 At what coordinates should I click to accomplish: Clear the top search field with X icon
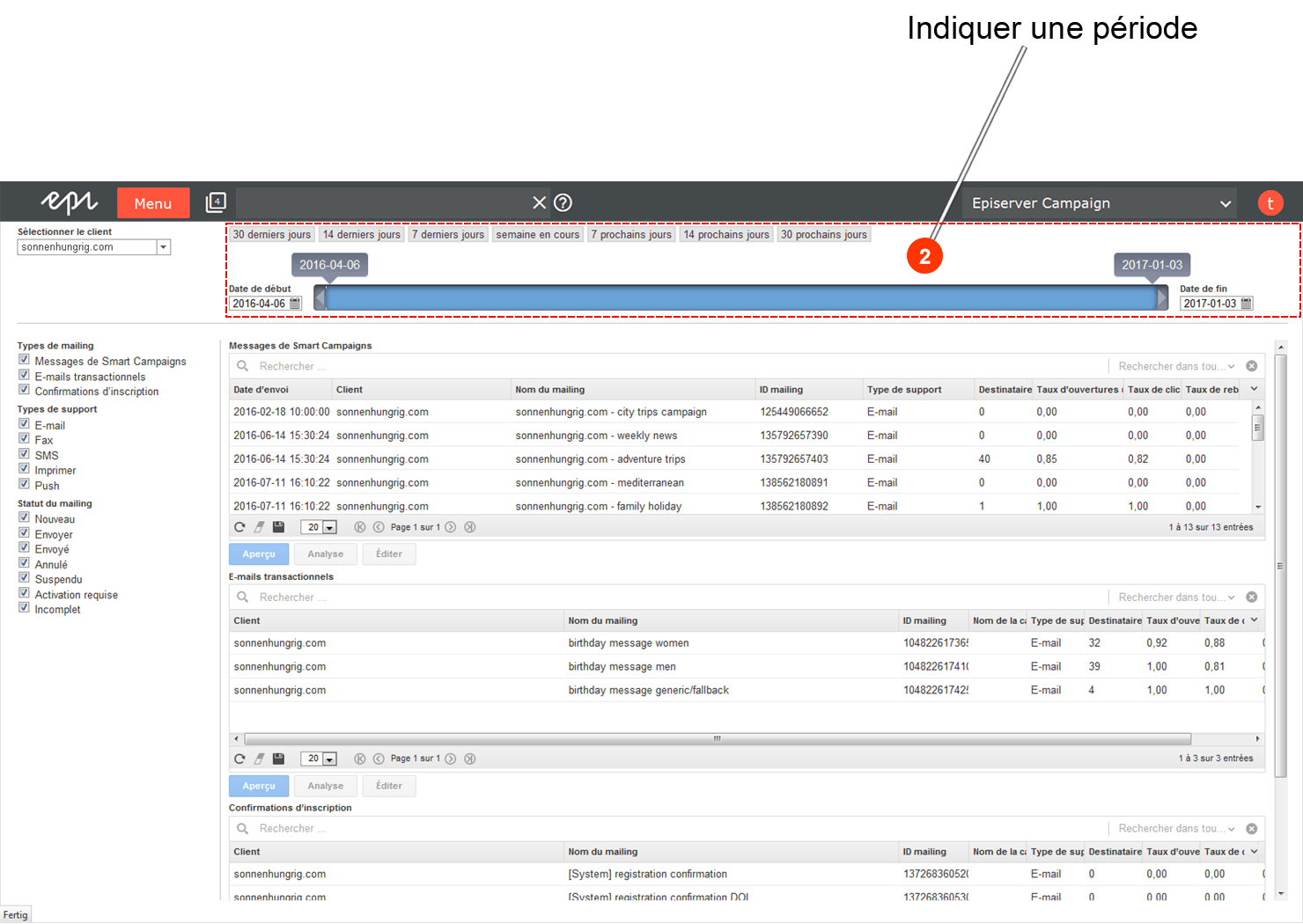[x=540, y=202]
